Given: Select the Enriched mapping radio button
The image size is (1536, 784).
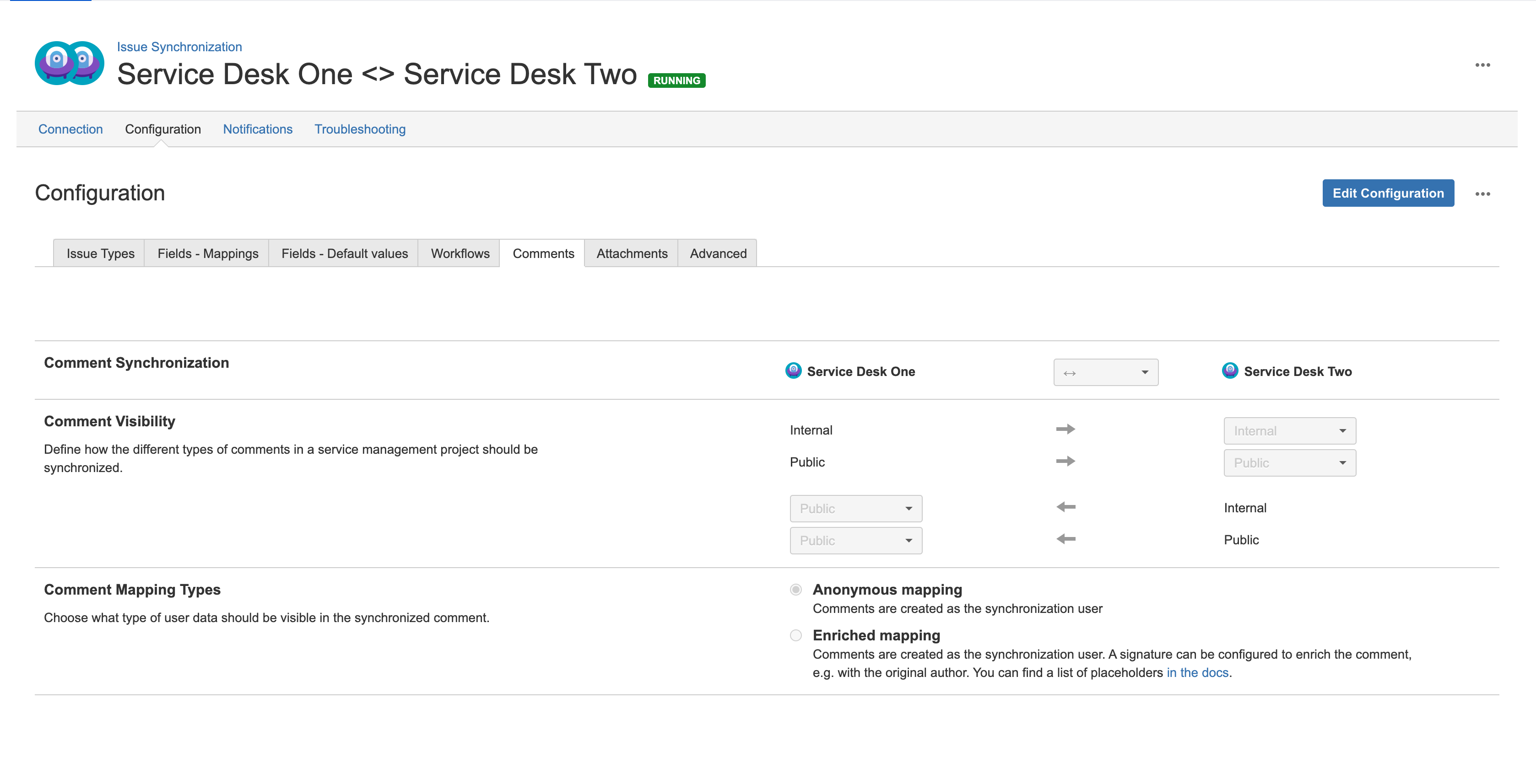Looking at the screenshot, I should [795, 636].
